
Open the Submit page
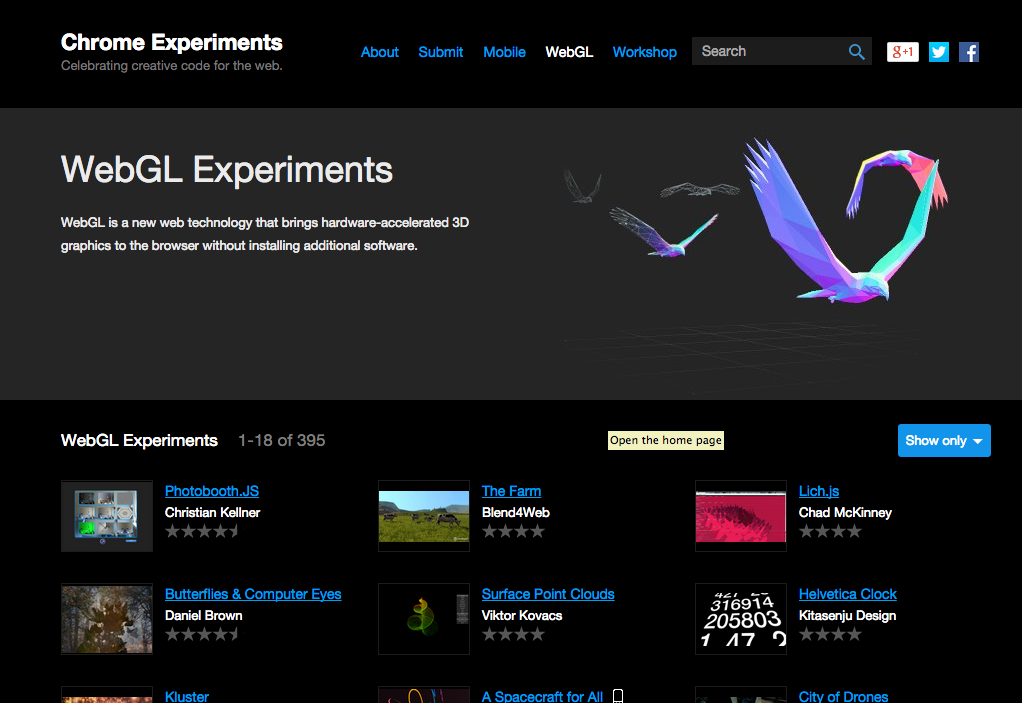point(441,52)
